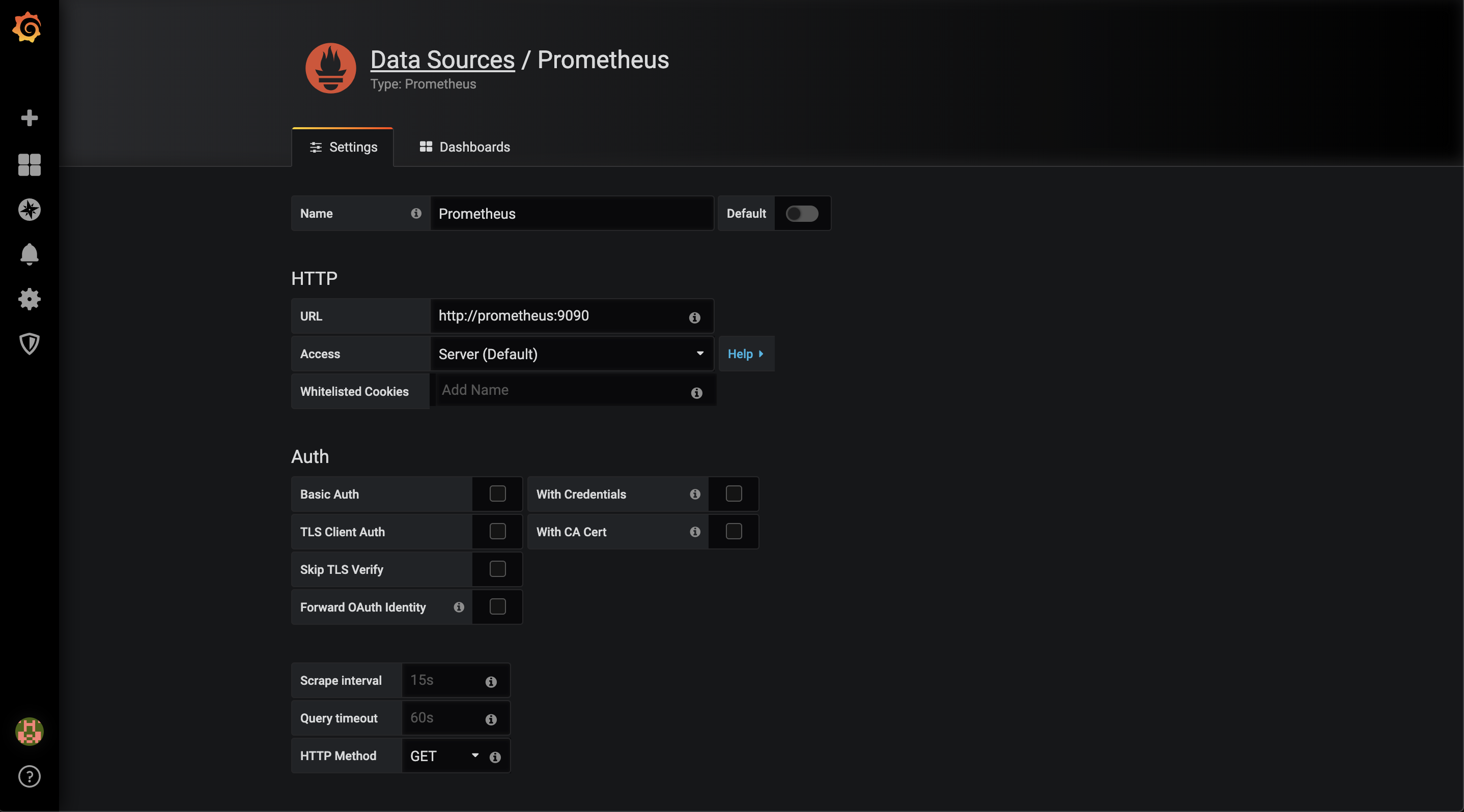Screen dimensions: 1464x812
Task: Expand the Help section beside Access
Action: point(746,354)
